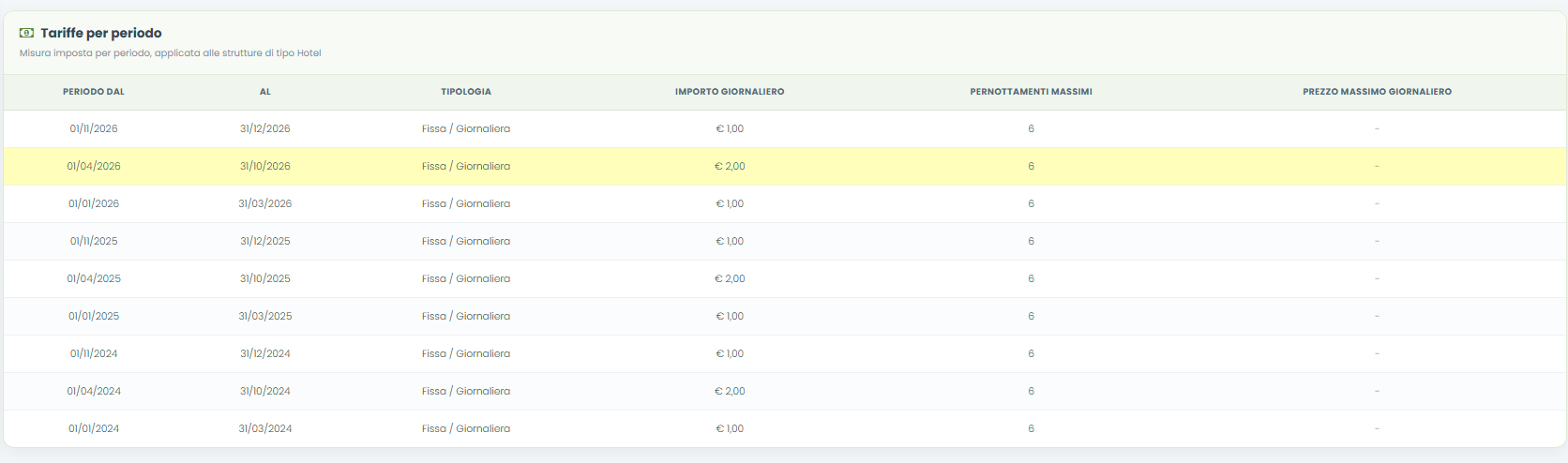Select the highlighted row starting 01/04/2026
This screenshot has height=463, width=1568.
[x=785, y=166]
